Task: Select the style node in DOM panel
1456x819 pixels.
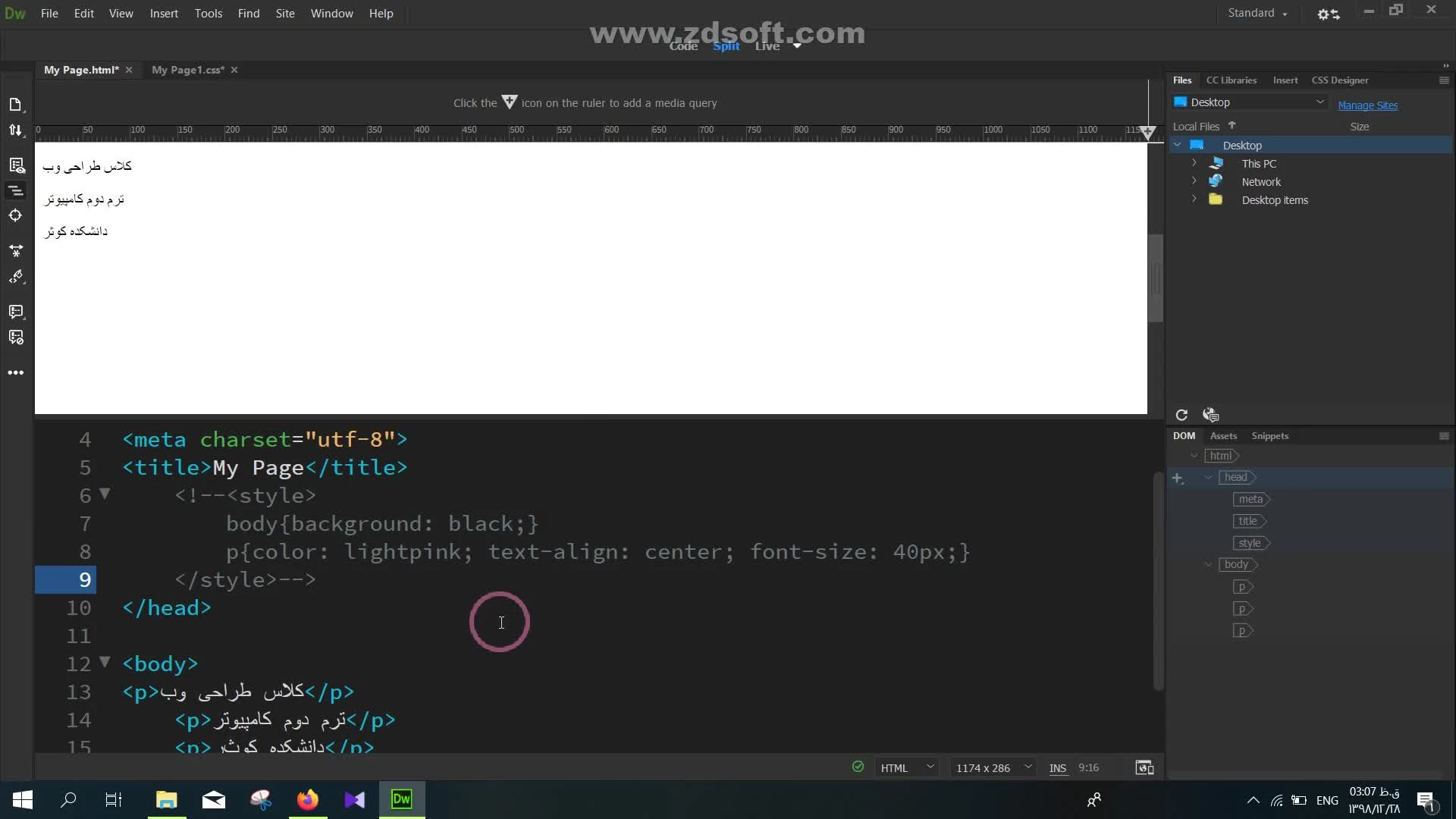Action: [1250, 543]
